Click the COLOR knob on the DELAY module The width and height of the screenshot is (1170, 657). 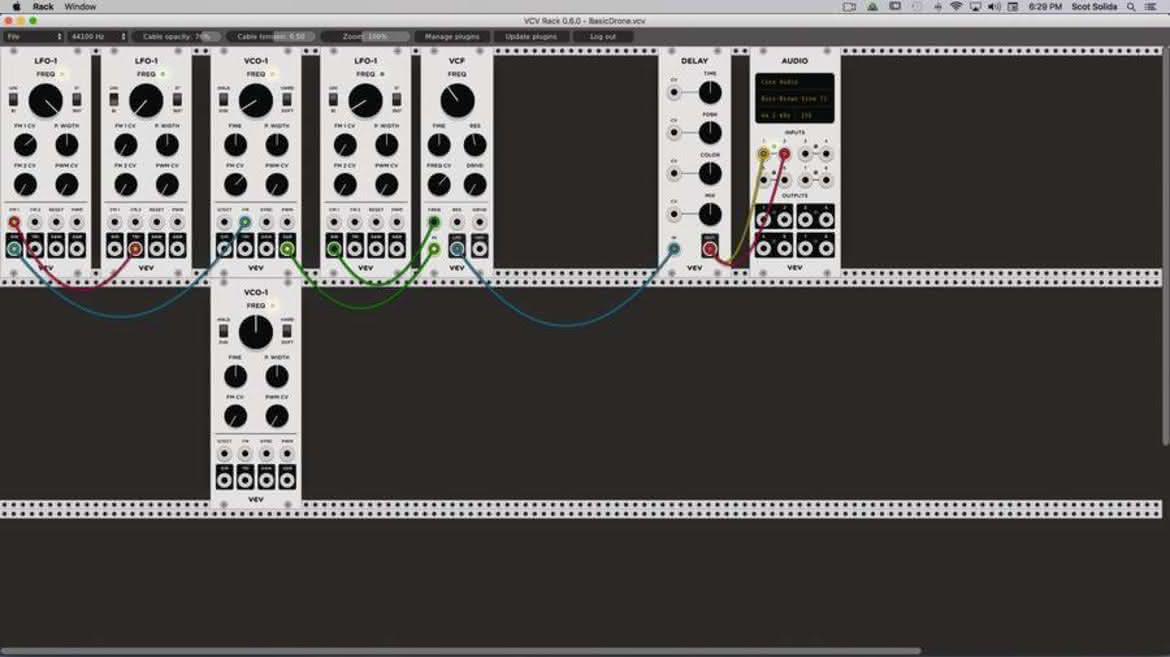[x=710, y=173]
